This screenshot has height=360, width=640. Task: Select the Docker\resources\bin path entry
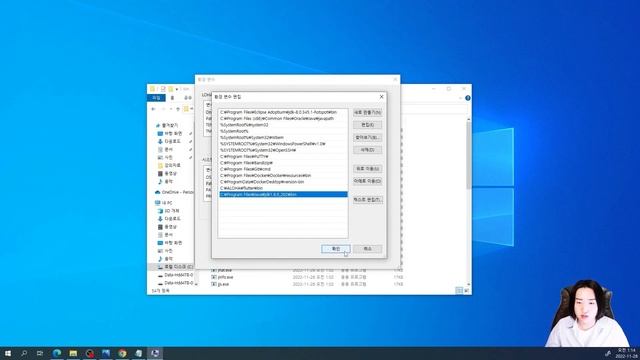tap(283, 176)
